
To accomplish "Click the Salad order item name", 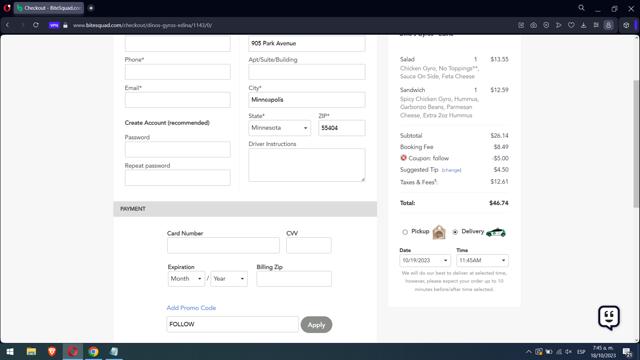I will [407, 60].
